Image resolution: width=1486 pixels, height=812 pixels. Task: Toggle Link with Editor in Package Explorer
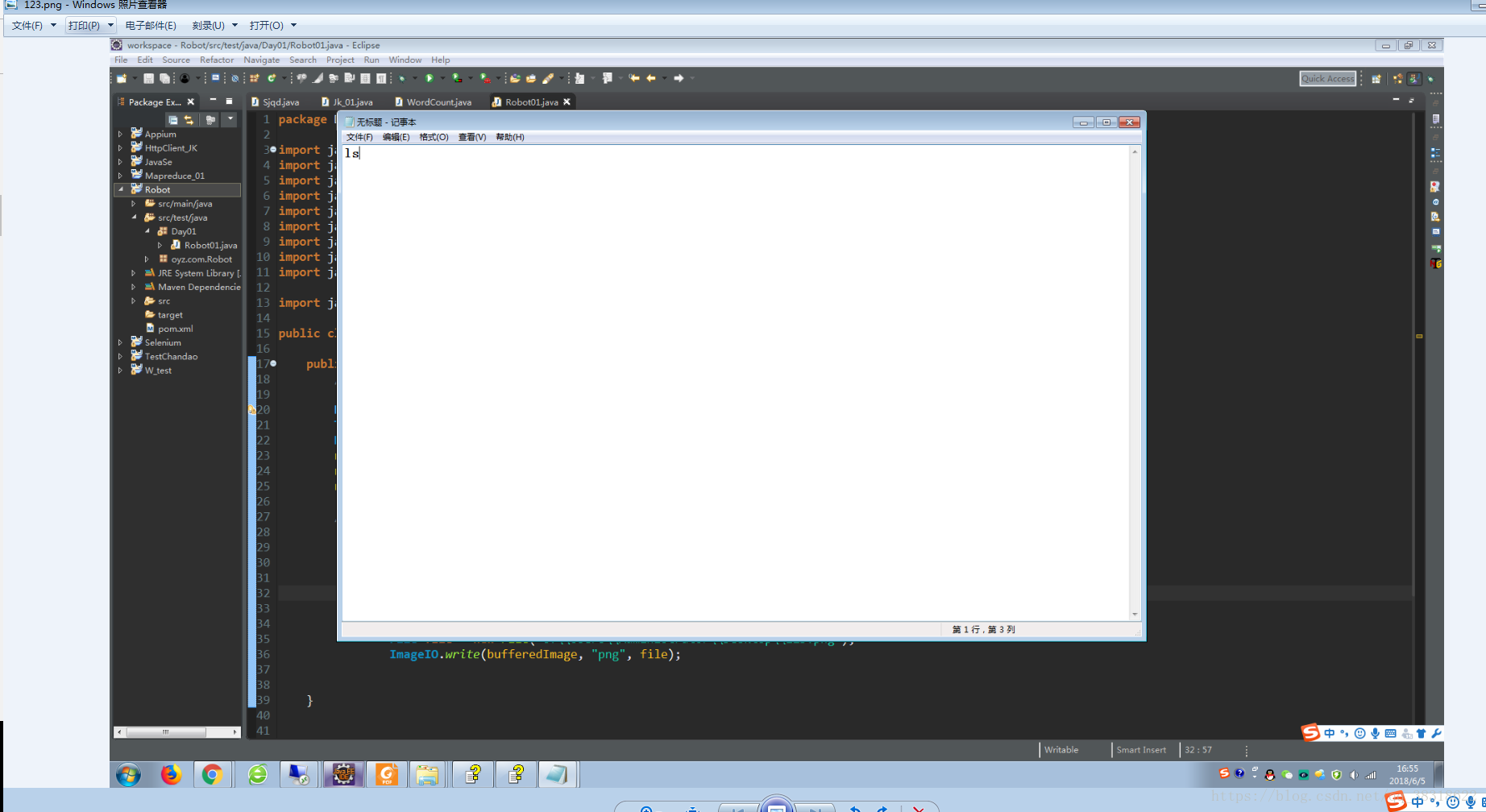coord(189,119)
